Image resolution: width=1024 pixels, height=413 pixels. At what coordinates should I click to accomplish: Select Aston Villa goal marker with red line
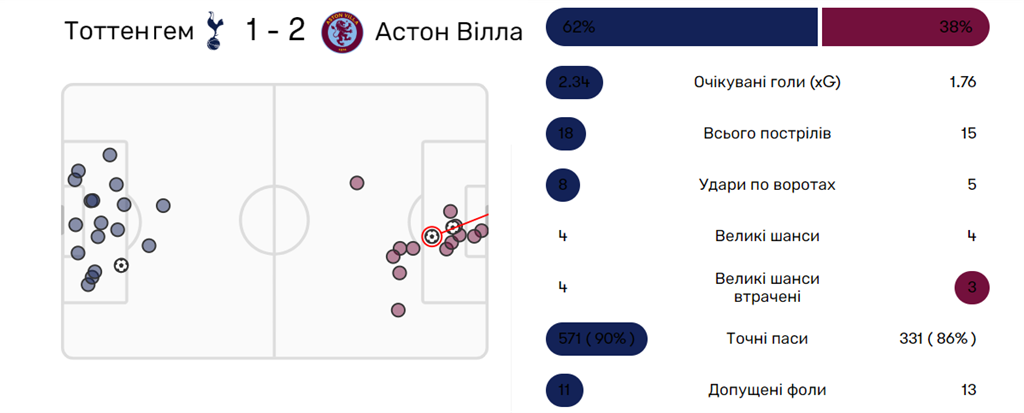452,227
